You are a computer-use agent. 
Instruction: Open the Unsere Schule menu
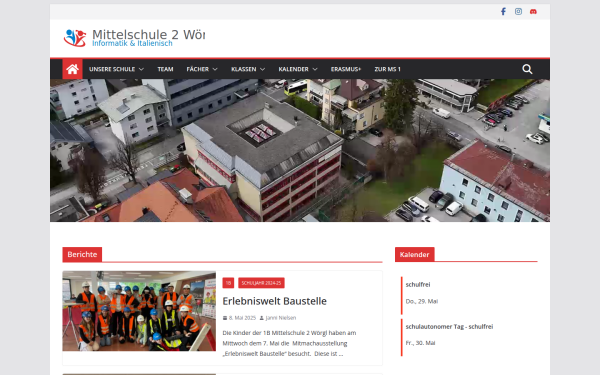coord(112,69)
